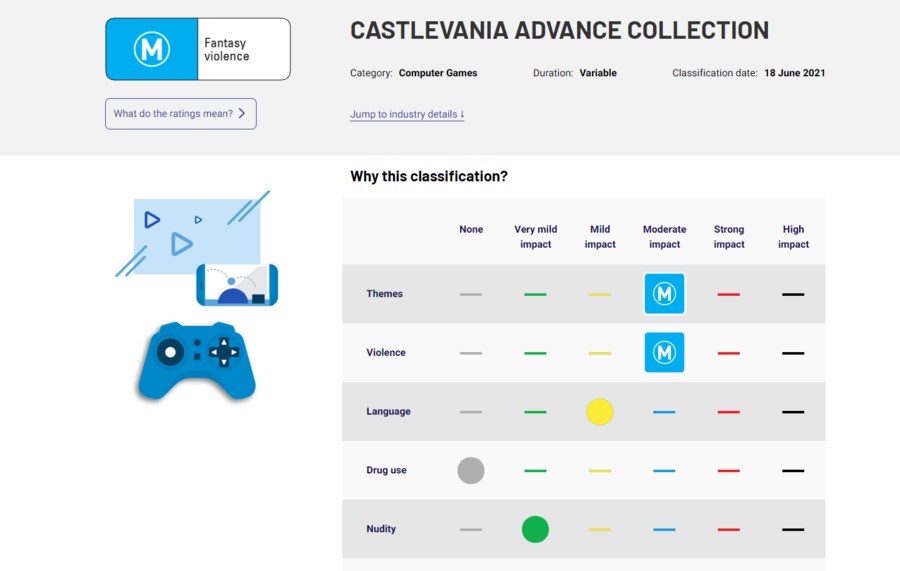900x571 pixels.
Task: Click the red Strong impact dash in Themes row
Action: tap(728, 294)
